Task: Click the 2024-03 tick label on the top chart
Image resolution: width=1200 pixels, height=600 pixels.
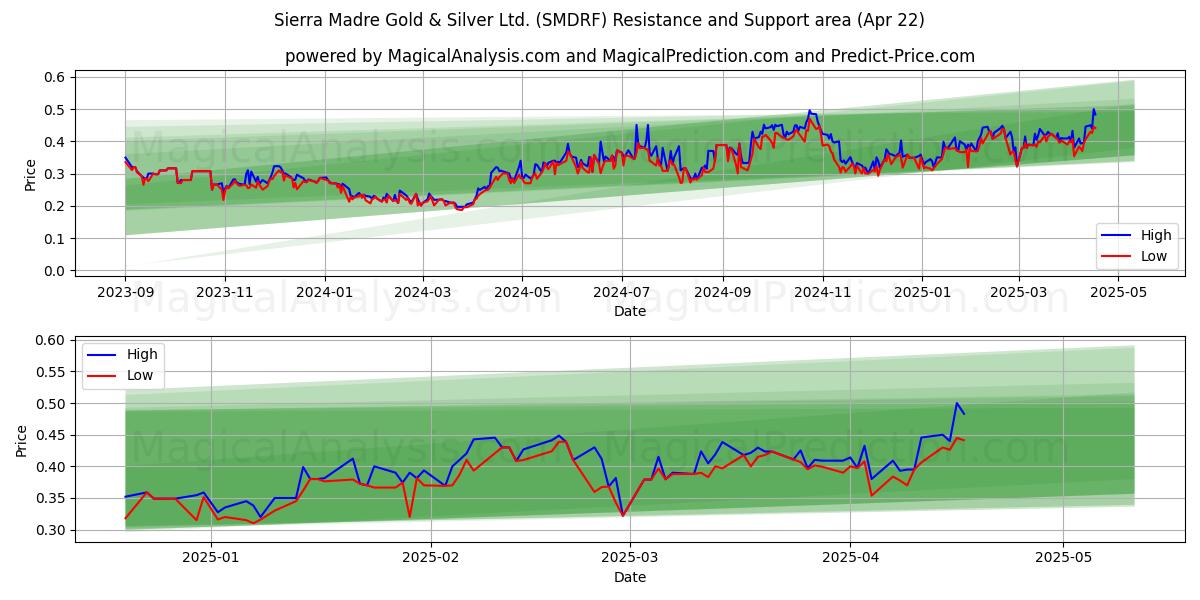Action: [422, 292]
